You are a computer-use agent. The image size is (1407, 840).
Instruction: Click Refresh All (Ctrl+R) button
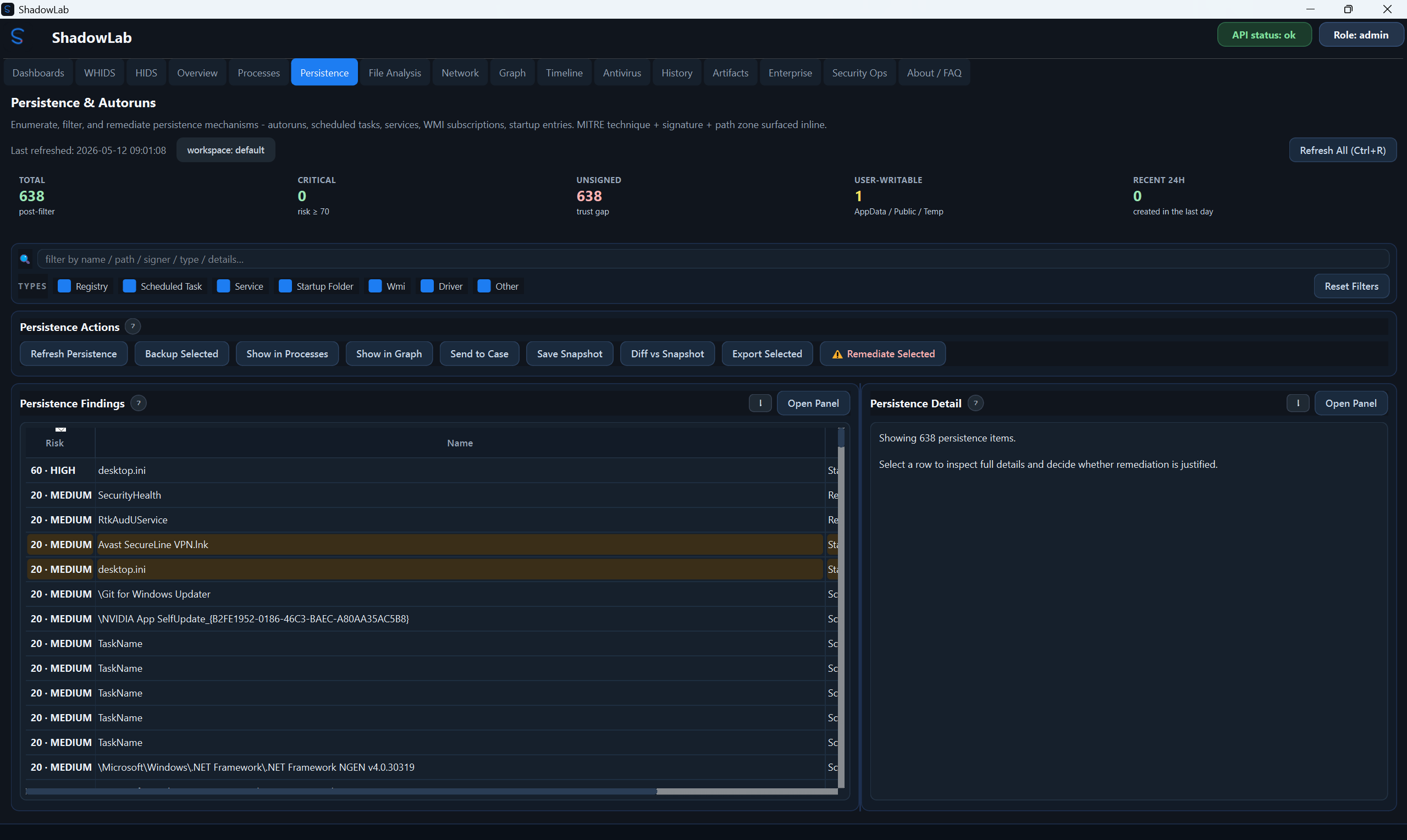(x=1343, y=150)
